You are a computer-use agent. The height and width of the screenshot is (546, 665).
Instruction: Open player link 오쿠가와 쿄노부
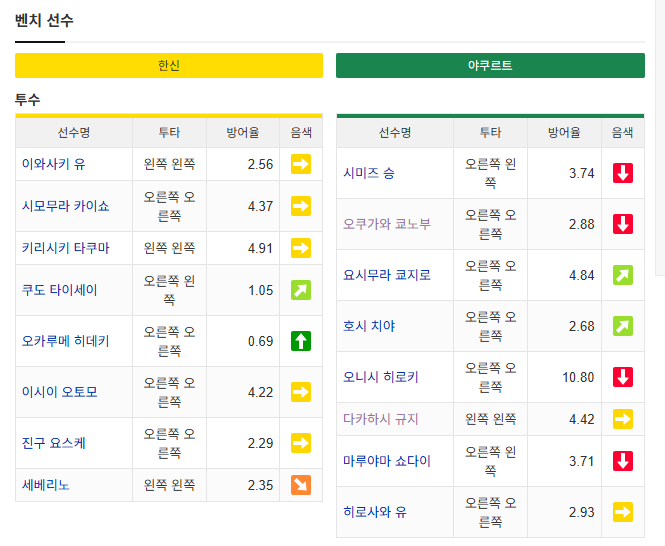387,224
